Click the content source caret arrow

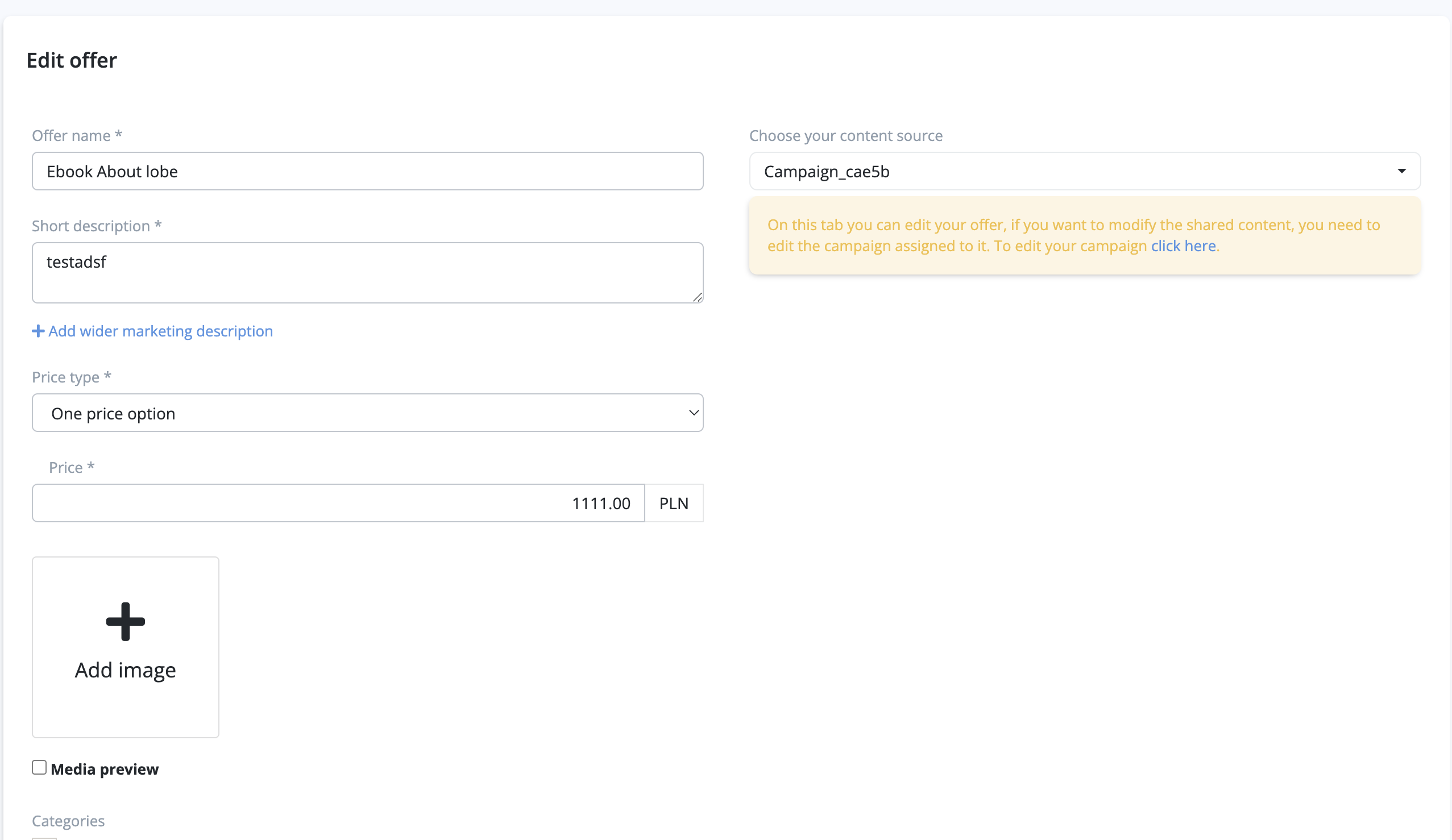tap(1401, 171)
